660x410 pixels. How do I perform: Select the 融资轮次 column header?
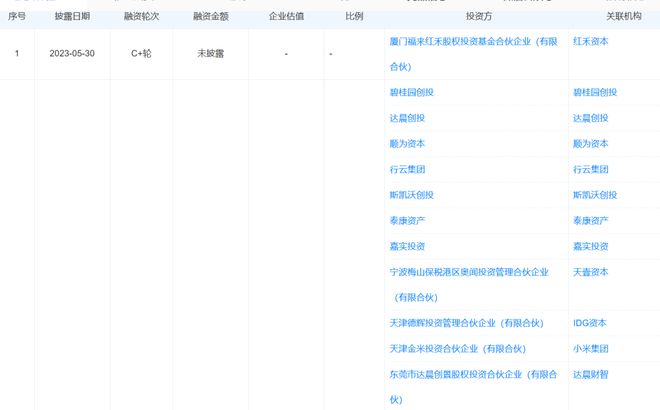point(141,16)
